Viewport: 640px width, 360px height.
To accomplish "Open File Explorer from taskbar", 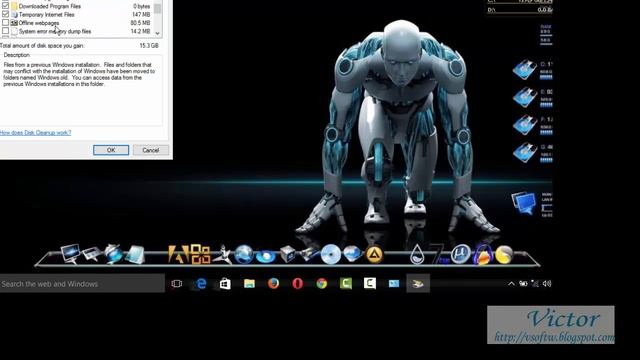I will [249, 284].
